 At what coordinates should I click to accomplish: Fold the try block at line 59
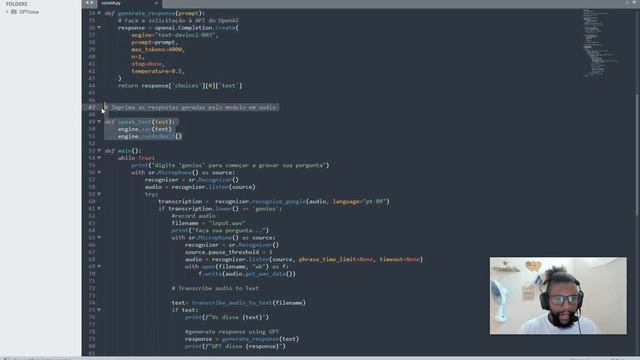(x=99, y=194)
